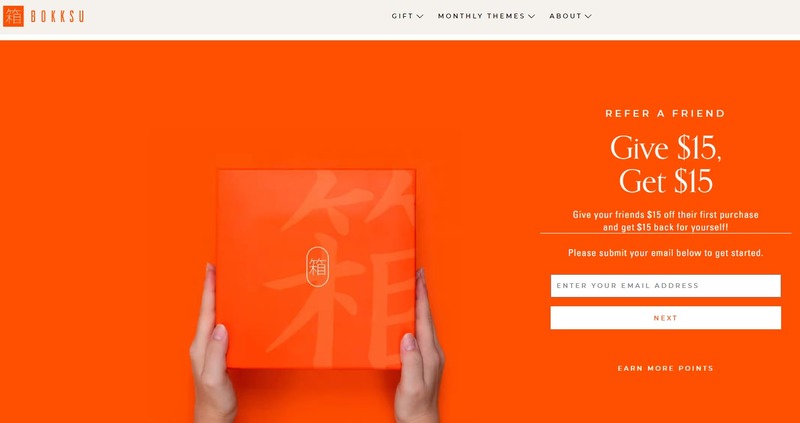Viewport: 800px width, 423px height.
Task: Click the oval kanji emblem on the box
Action: pos(317,267)
